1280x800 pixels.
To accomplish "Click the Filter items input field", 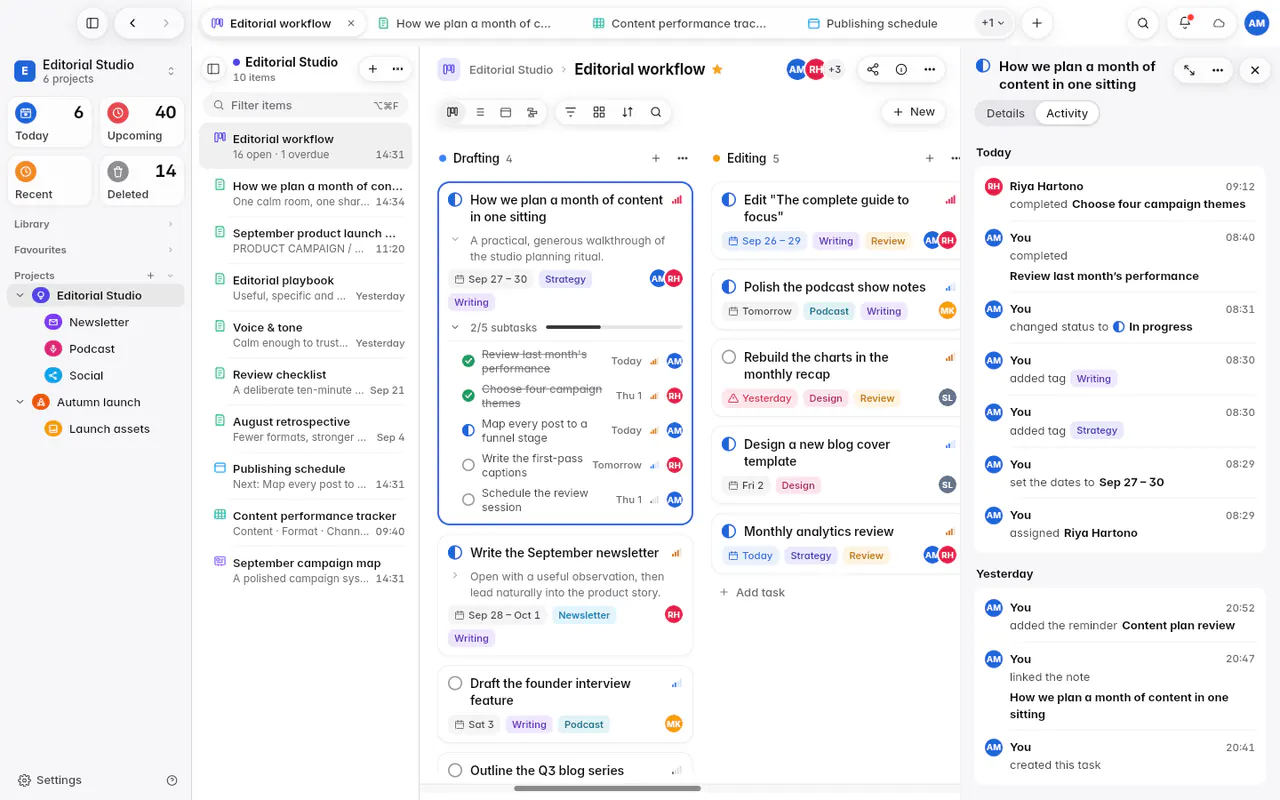I will tap(305, 105).
